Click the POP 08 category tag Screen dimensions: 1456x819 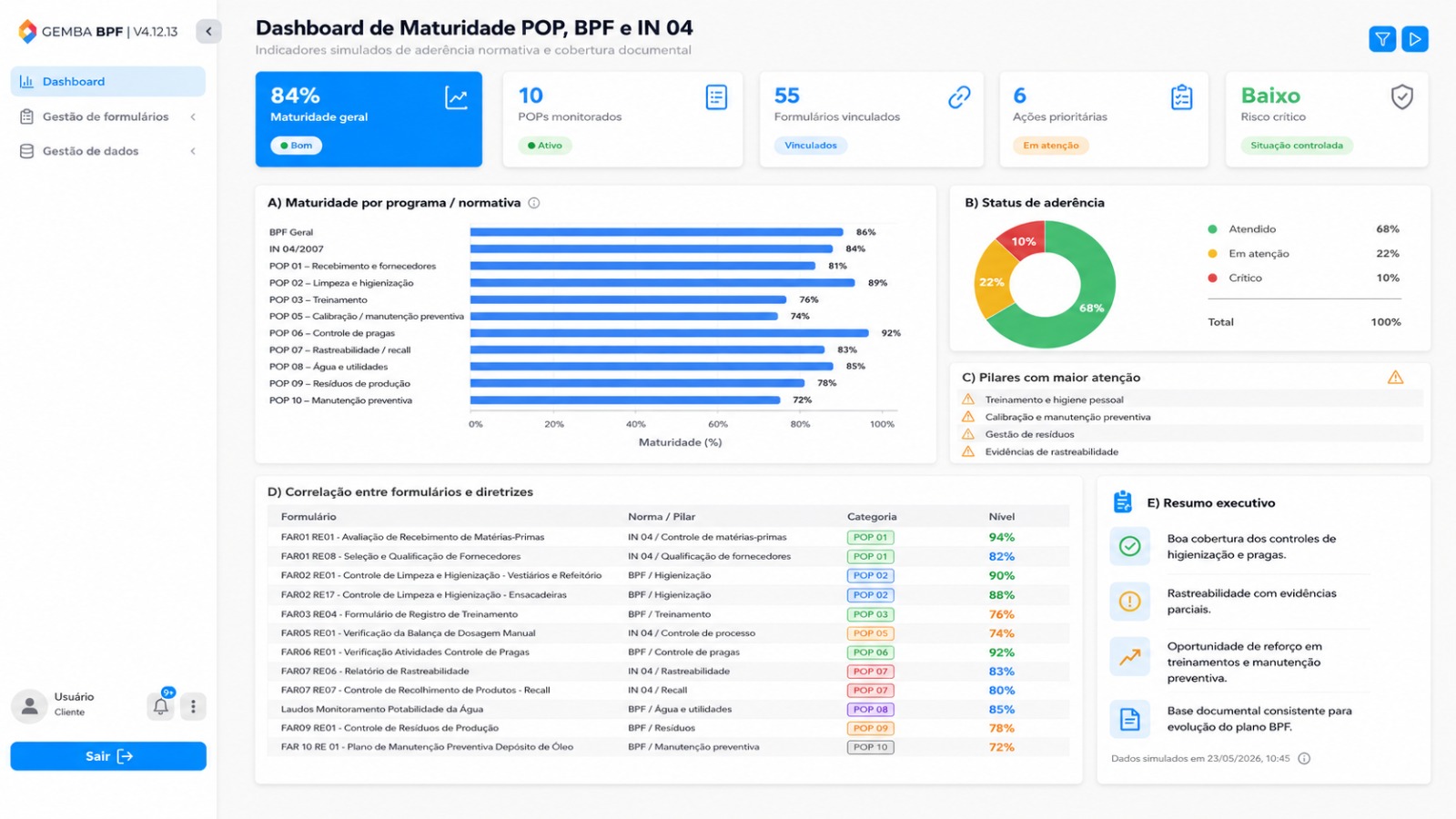tap(871, 710)
